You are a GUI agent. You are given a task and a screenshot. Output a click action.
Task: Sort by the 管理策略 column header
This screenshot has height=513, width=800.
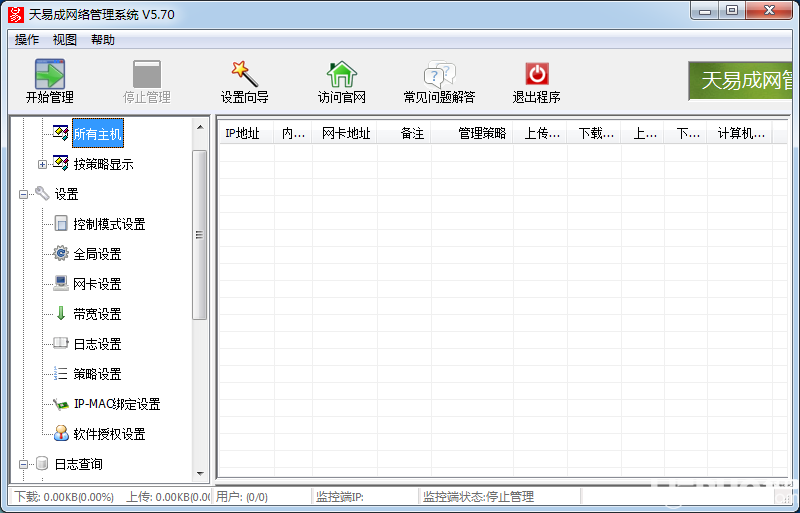tap(472, 133)
